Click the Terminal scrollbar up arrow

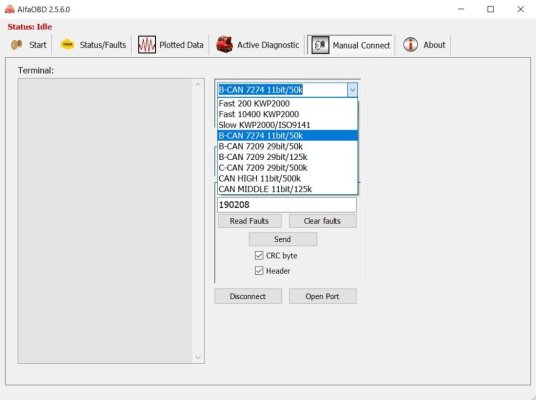click(x=198, y=84)
